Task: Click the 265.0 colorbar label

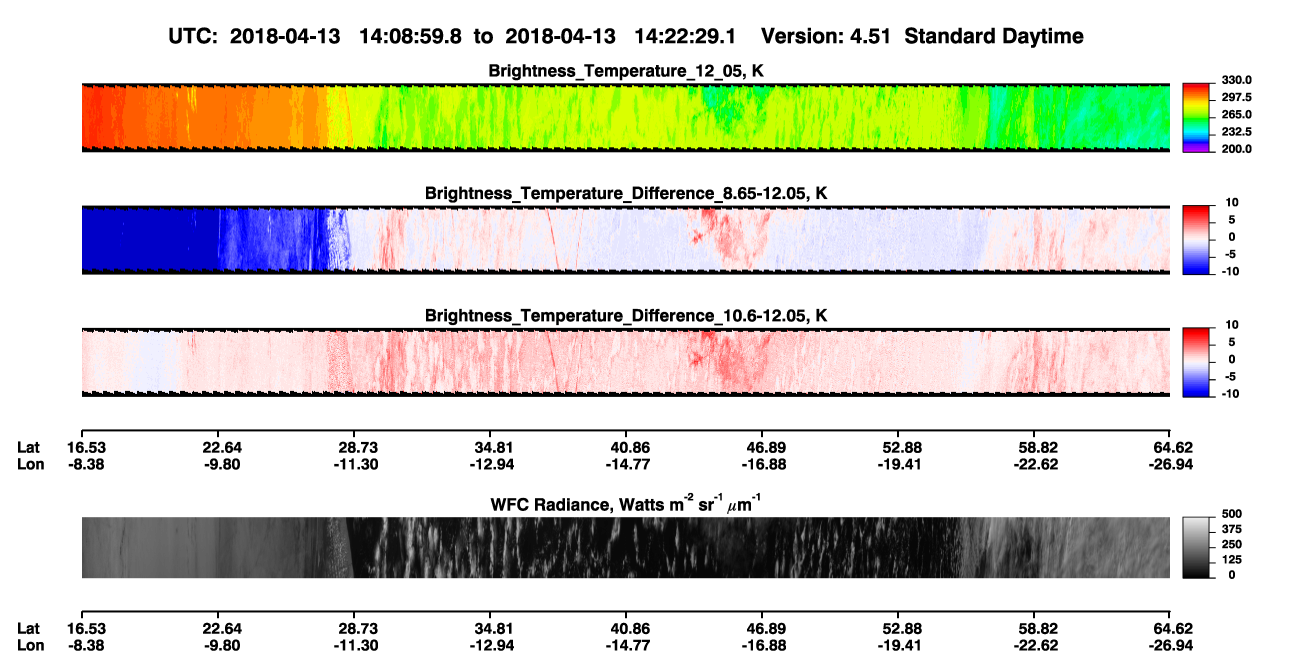Action: click(x=1237, y=114)
